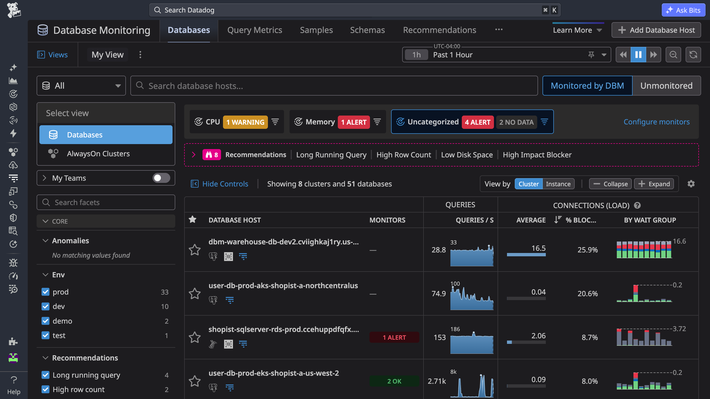
Task: Filter by Uncategorized monitor funnel icon
Action: click(x=544, y=122)
